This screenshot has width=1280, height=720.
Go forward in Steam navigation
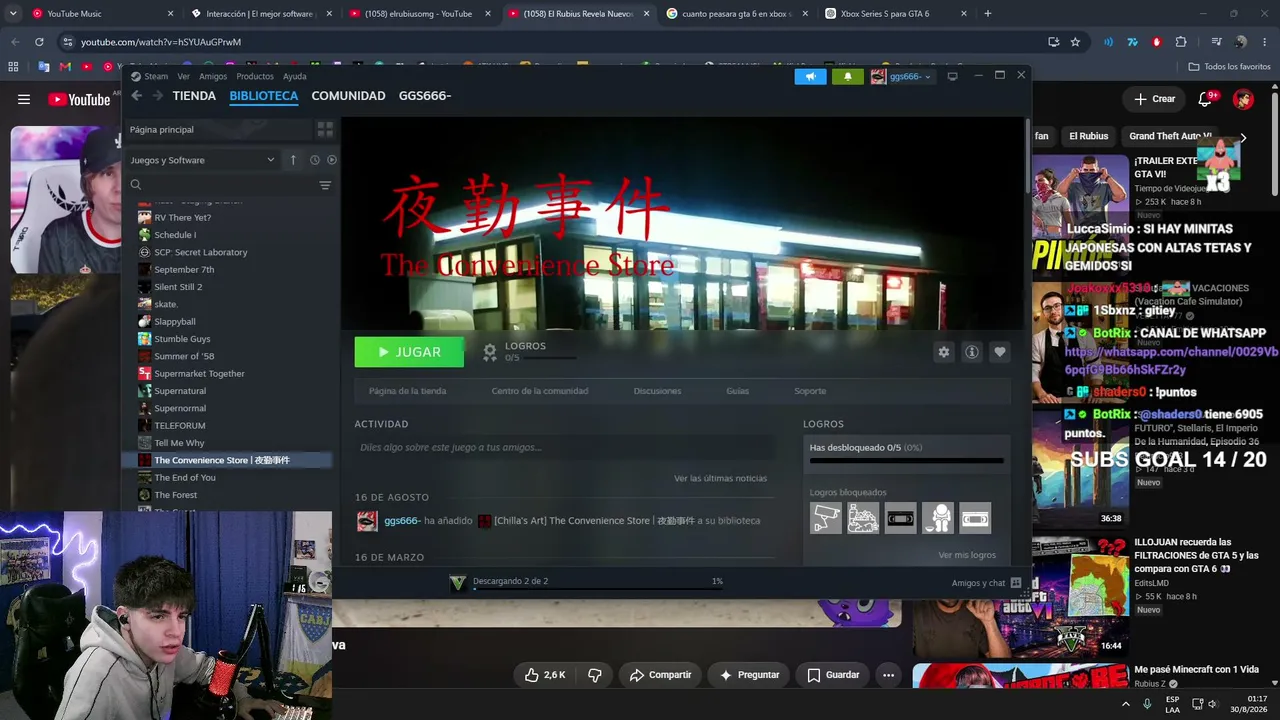point(157,96)
